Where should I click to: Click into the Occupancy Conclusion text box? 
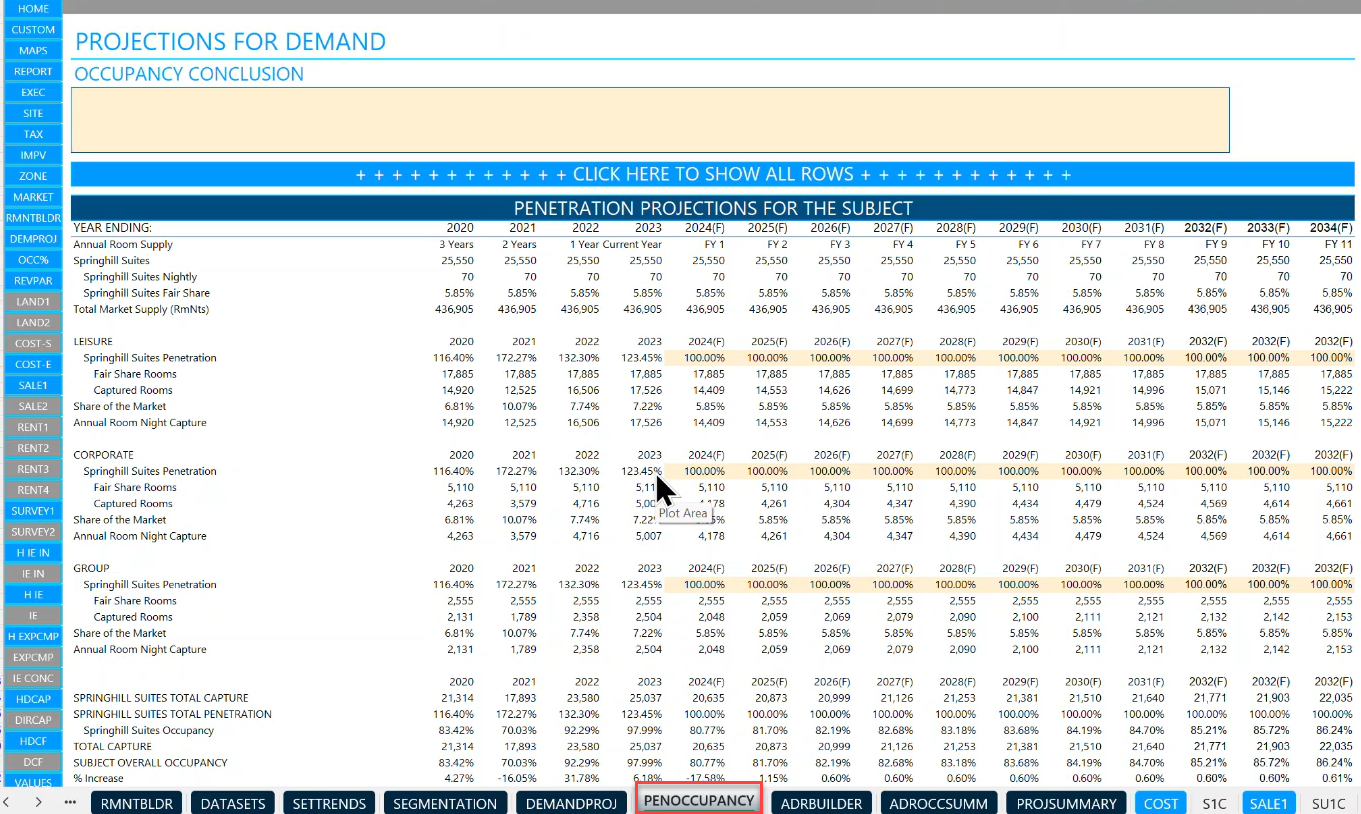[x=650, y=120]
